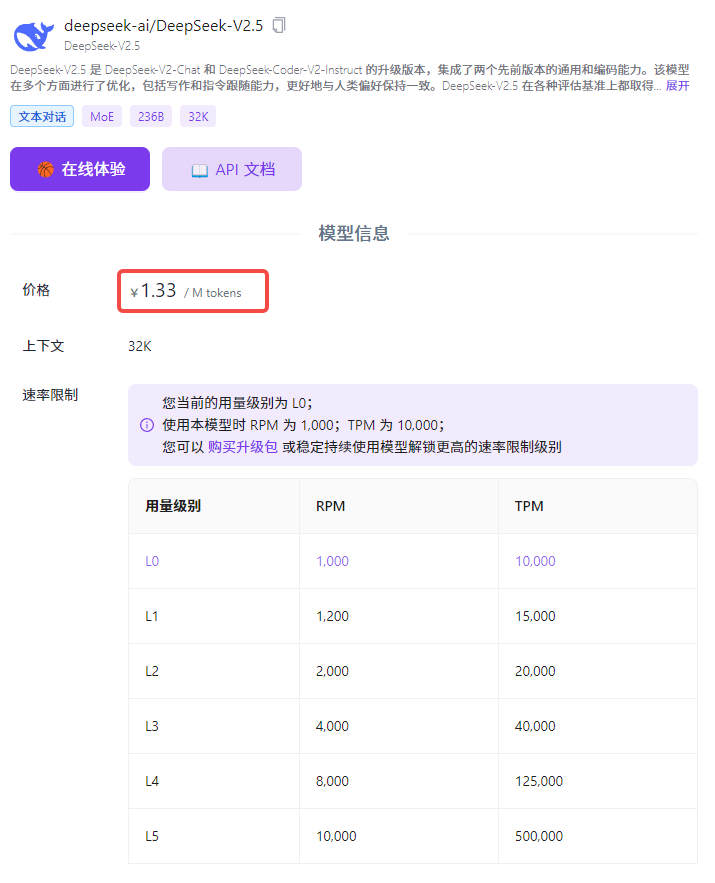Viewport: 715px width, 883px height.
Task: Click the model title deepseek-ai/DeepSeek-V2.5
Action: pos(163,26)
